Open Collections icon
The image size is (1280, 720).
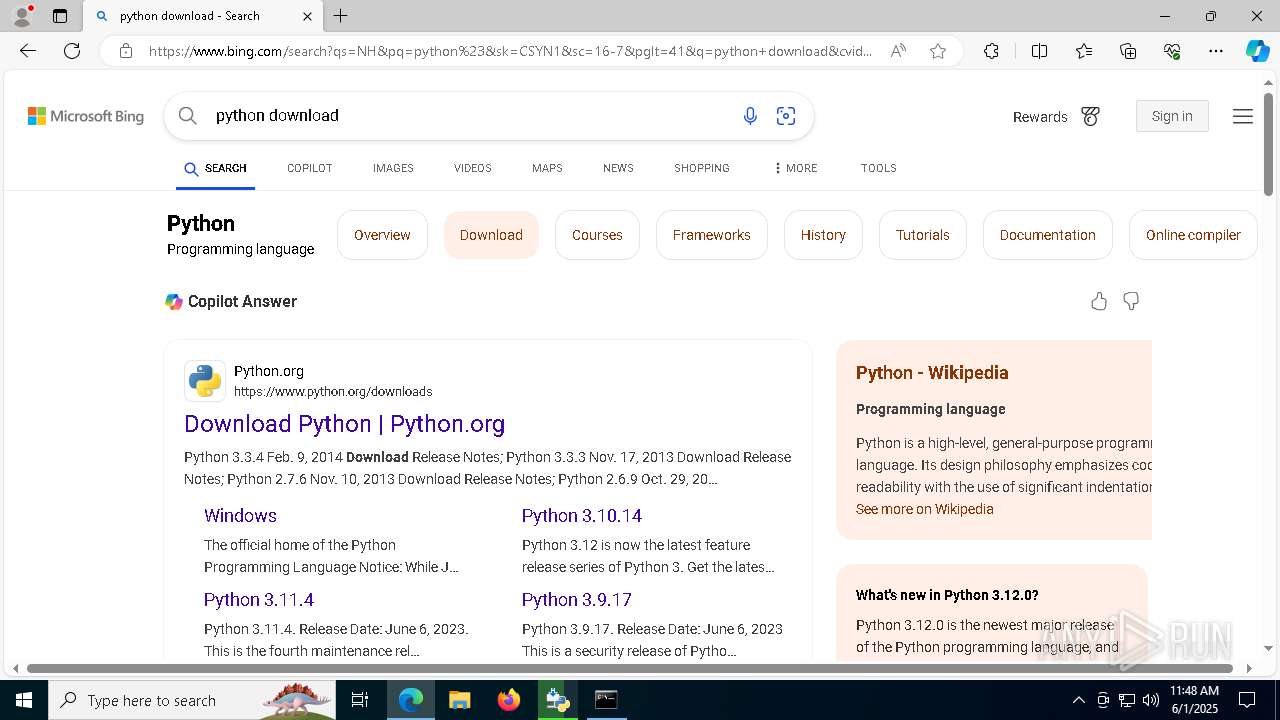(x=1128, y=51)
